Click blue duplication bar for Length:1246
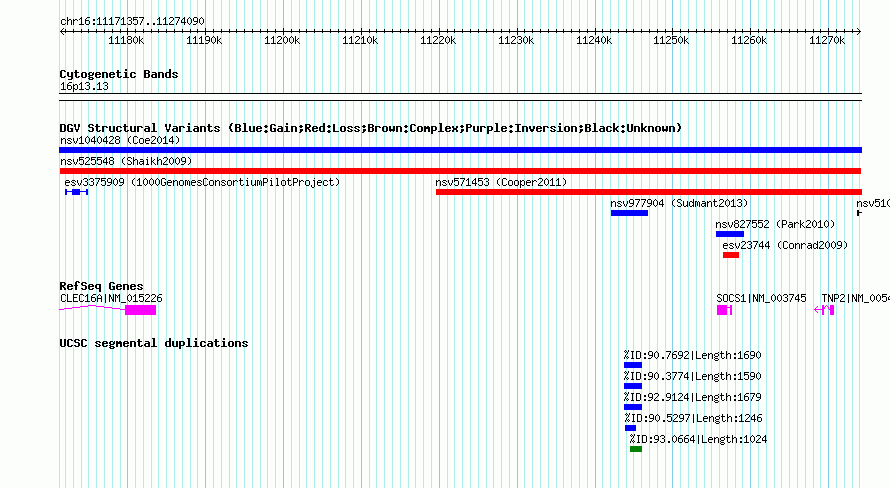Image resolution: width=890 pixels, height=488 pixels. [631, 428]
